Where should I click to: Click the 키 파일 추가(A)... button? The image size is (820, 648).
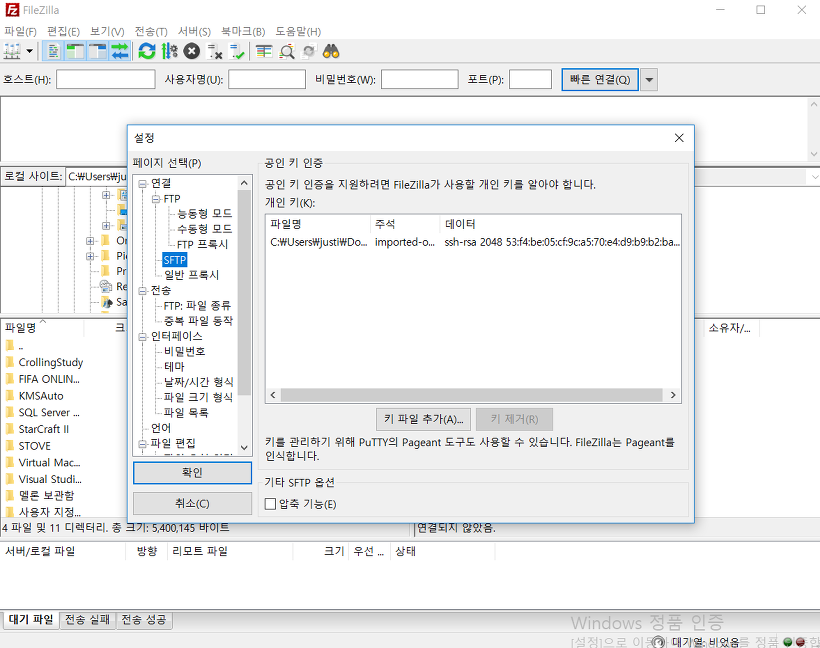424,419
